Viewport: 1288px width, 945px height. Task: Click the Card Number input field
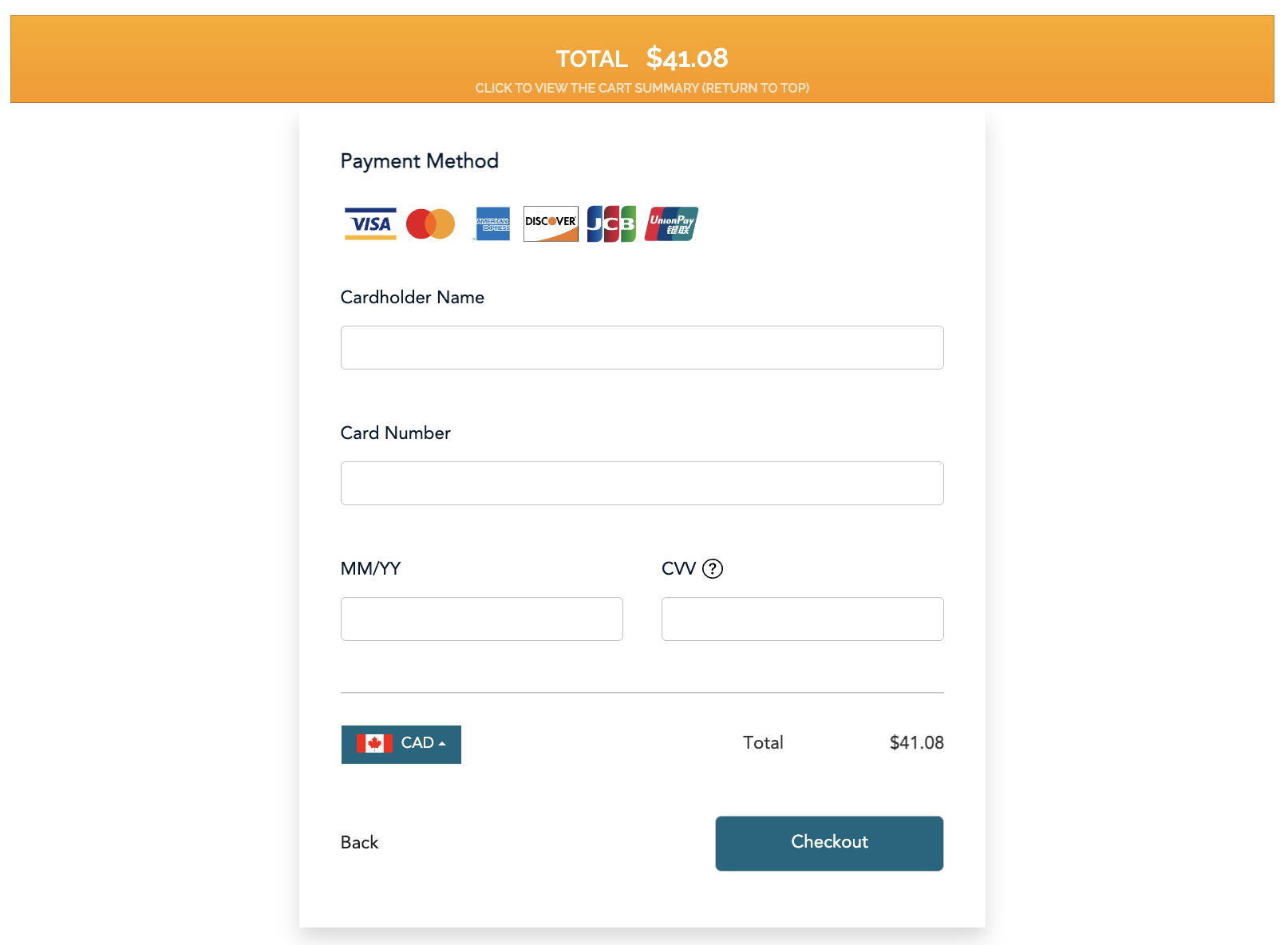click(642, 483)
